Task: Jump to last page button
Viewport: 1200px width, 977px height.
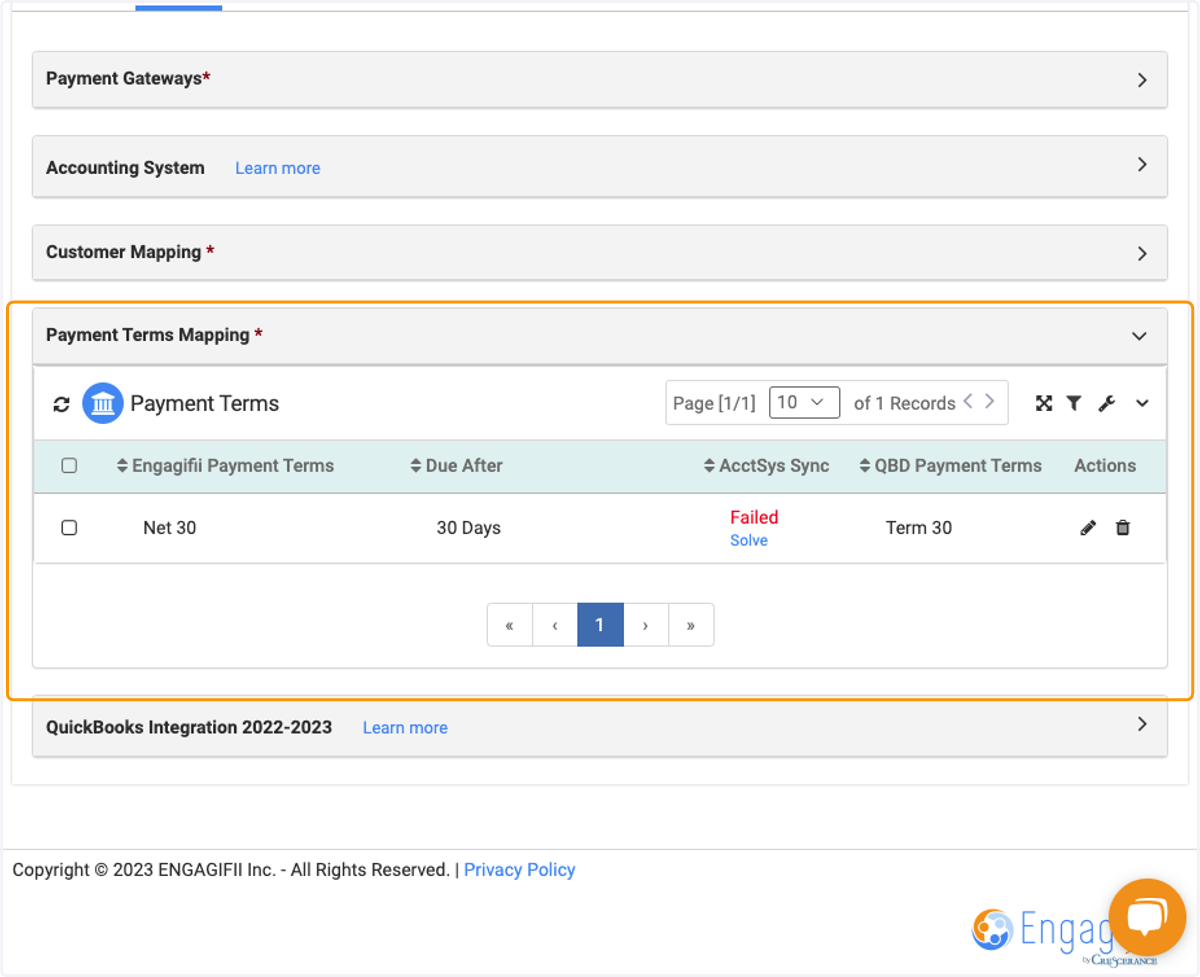Action: [691, 625]
